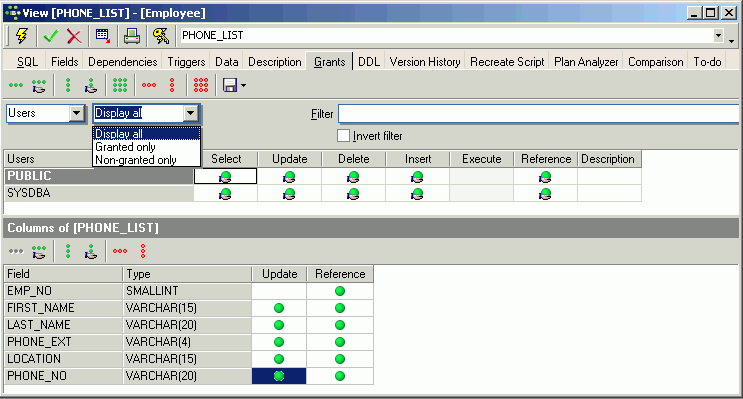Toggle Insert grant for SYSDBA
743x399 pixels.
coord(417,193)
